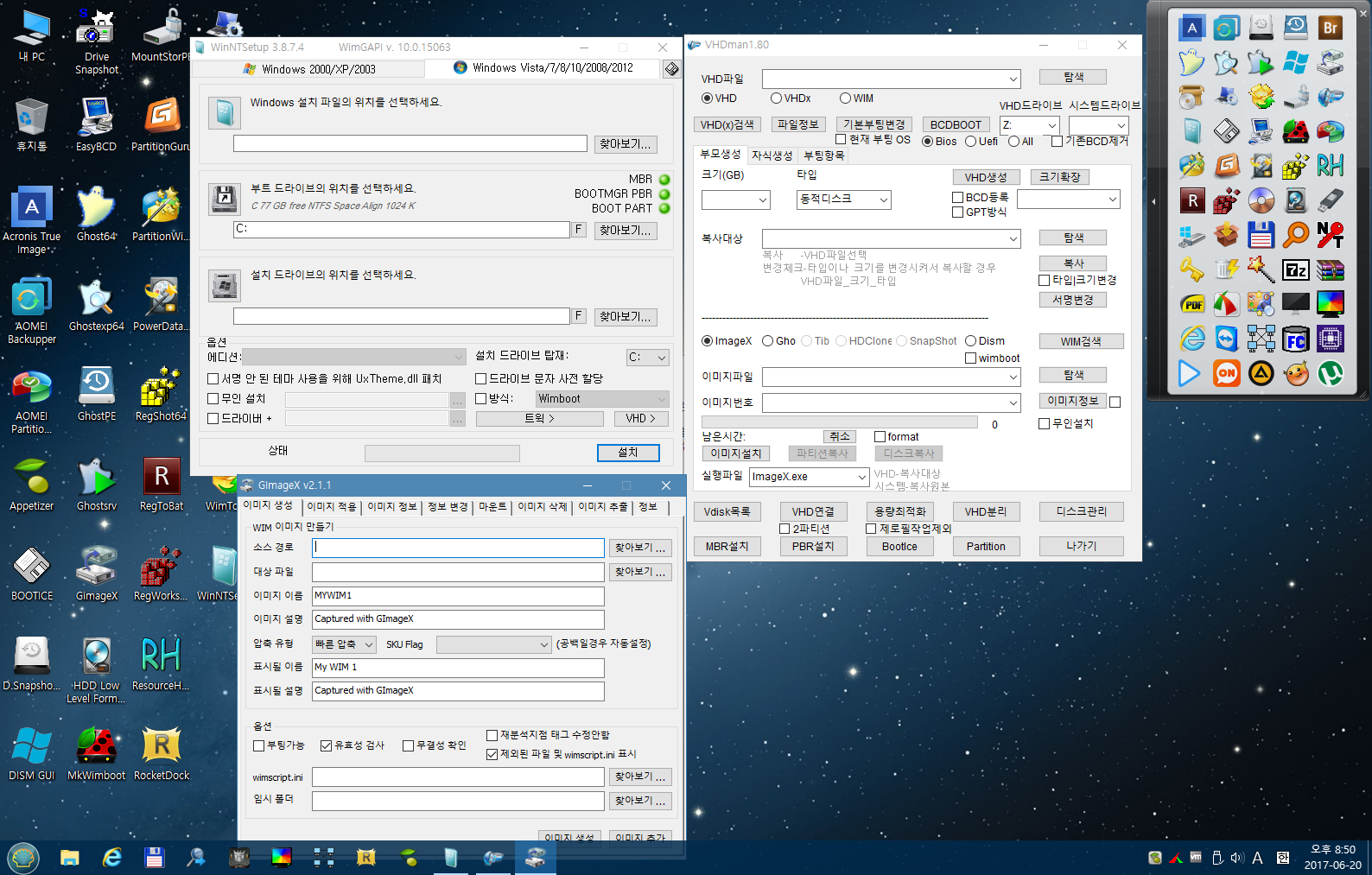Open the Ghostexp64 desktop icon

(96, 304)
